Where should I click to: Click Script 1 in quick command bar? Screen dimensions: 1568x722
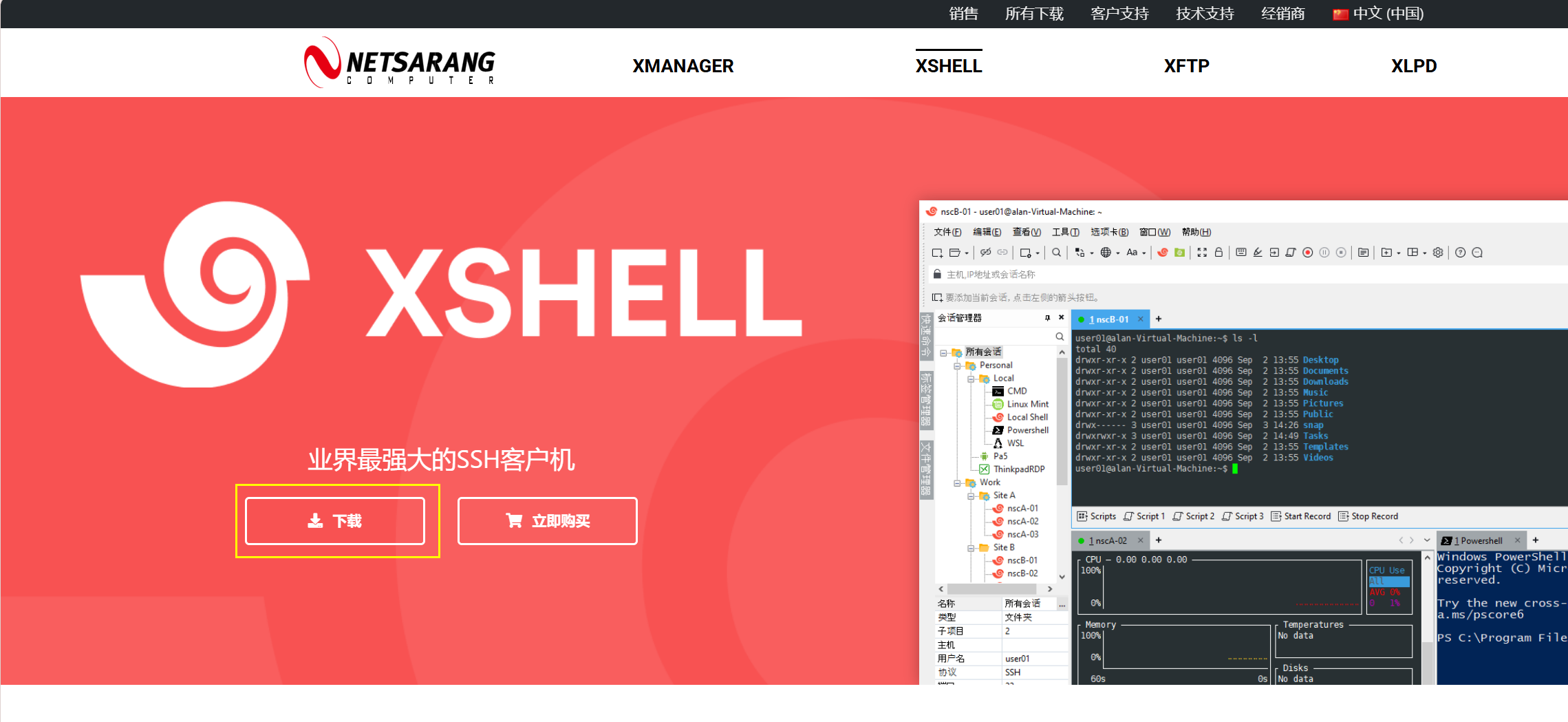tap(1144, 516)
